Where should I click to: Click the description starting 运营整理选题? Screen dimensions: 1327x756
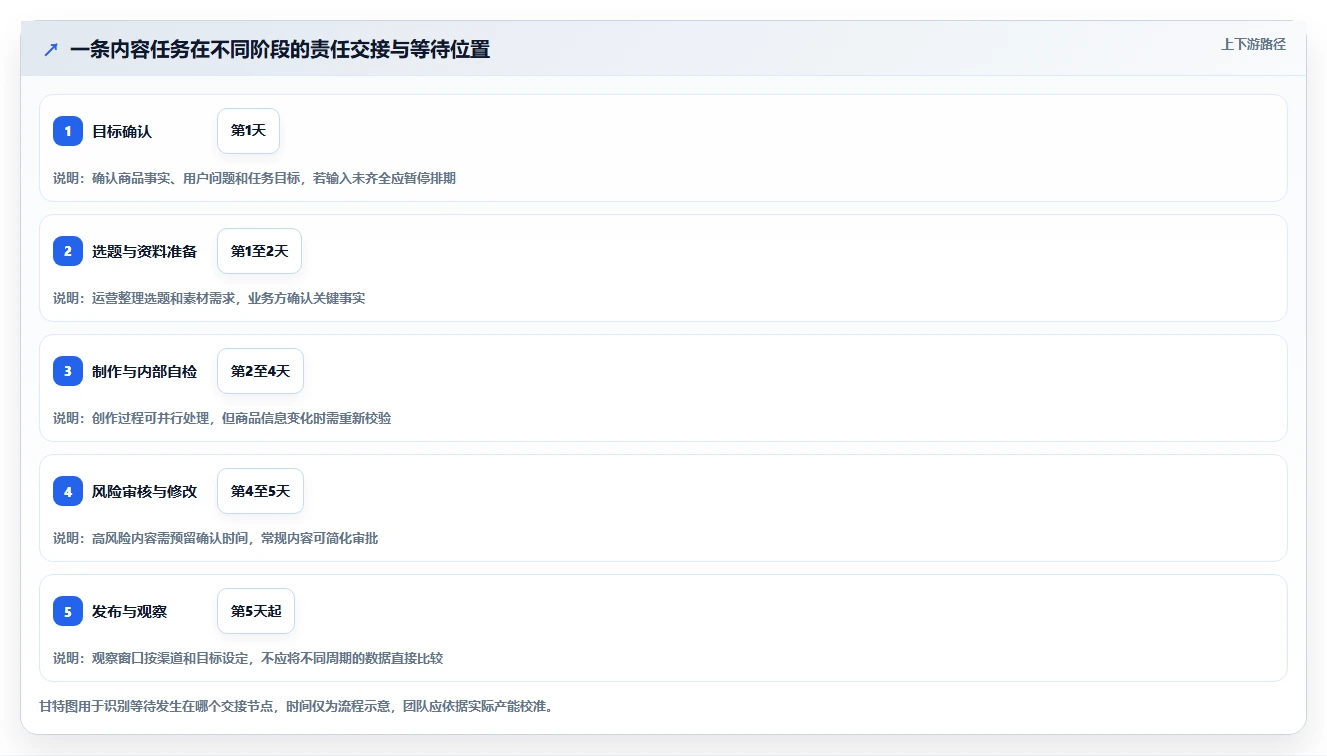coord(209,298)
